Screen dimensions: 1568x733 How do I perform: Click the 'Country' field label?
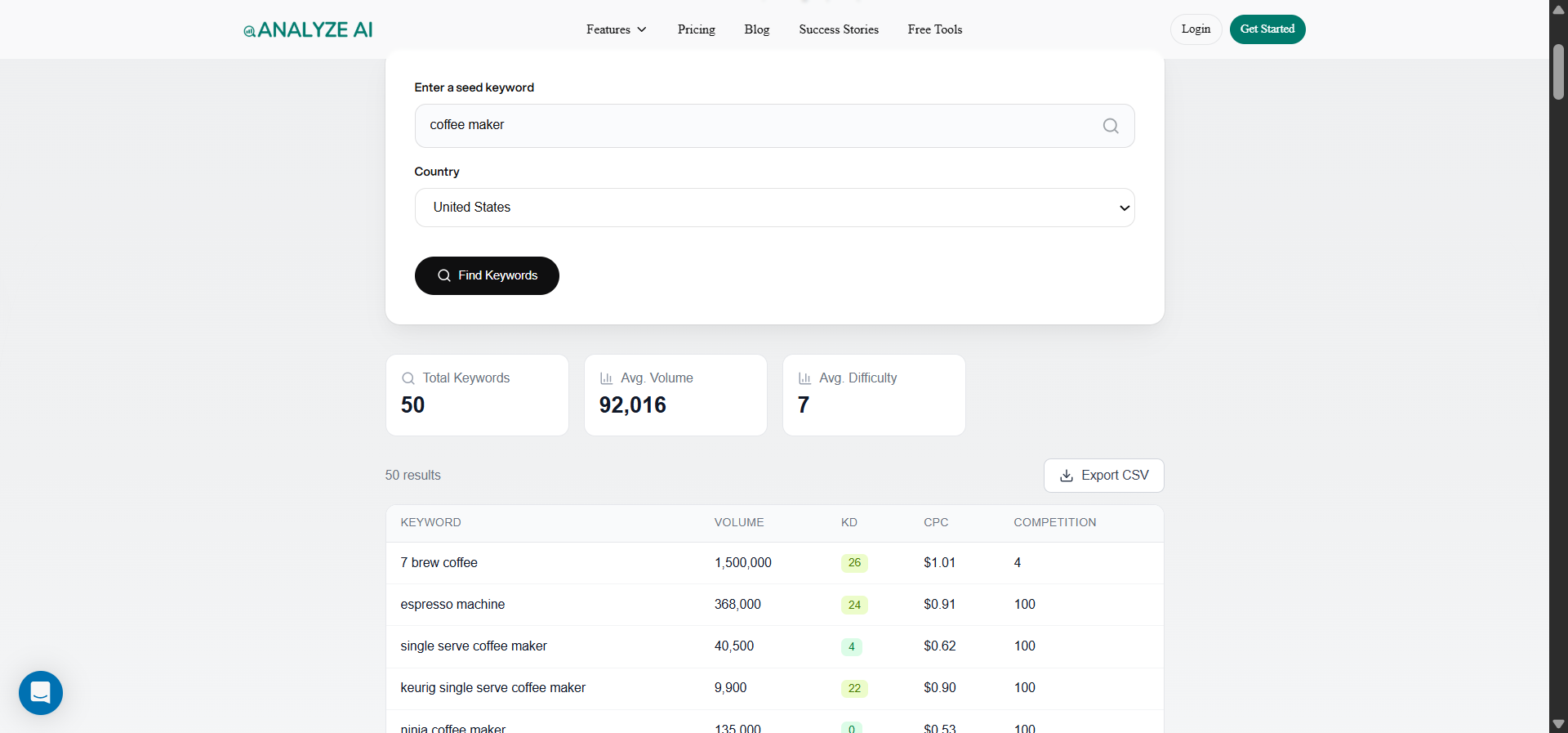point(437,172)
